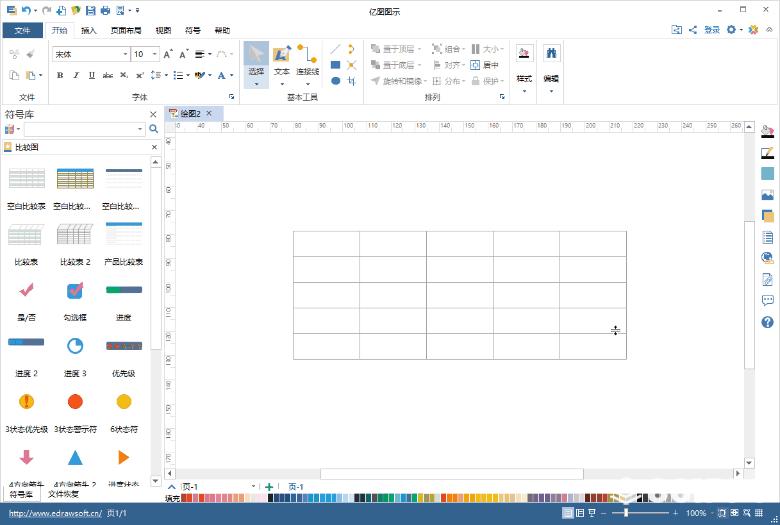The width and height of the screenshot is (780, 525).
Task: Switch to the 插入 ribbon tab
Action: click(x=89, y=30)
